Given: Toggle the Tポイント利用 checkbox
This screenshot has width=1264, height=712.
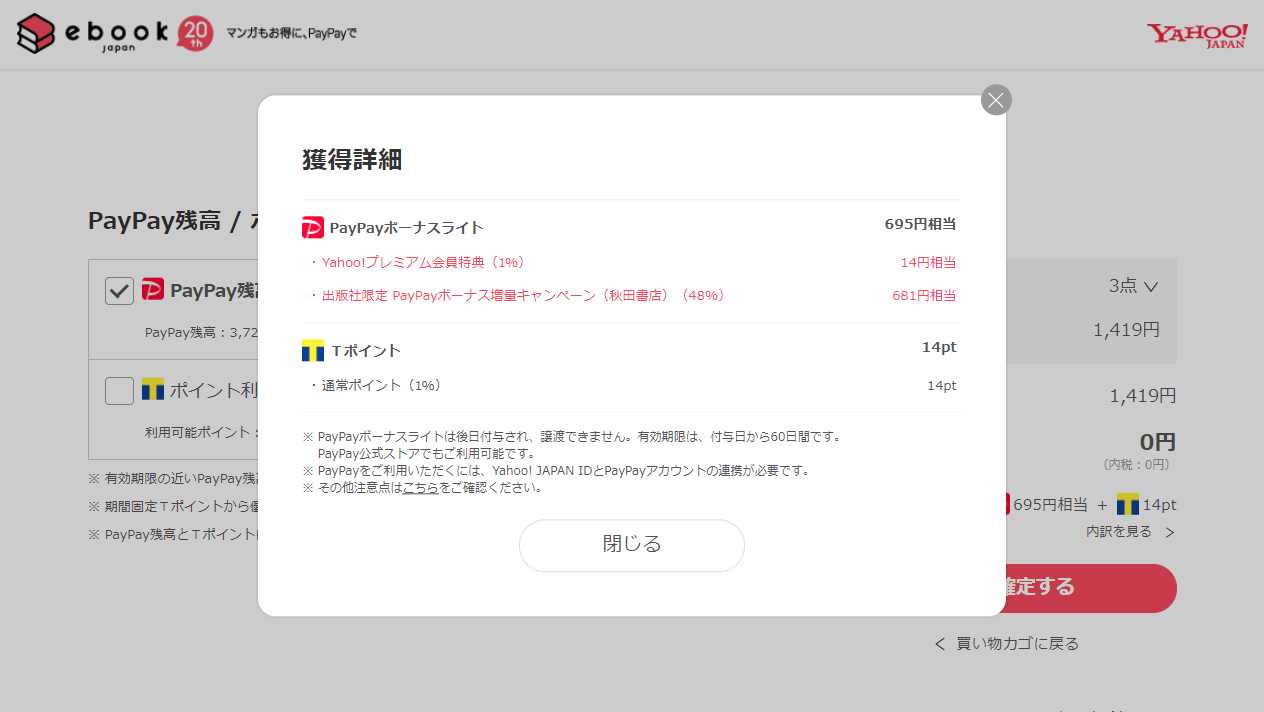Looking at the screenshot, I should [120, 391].
